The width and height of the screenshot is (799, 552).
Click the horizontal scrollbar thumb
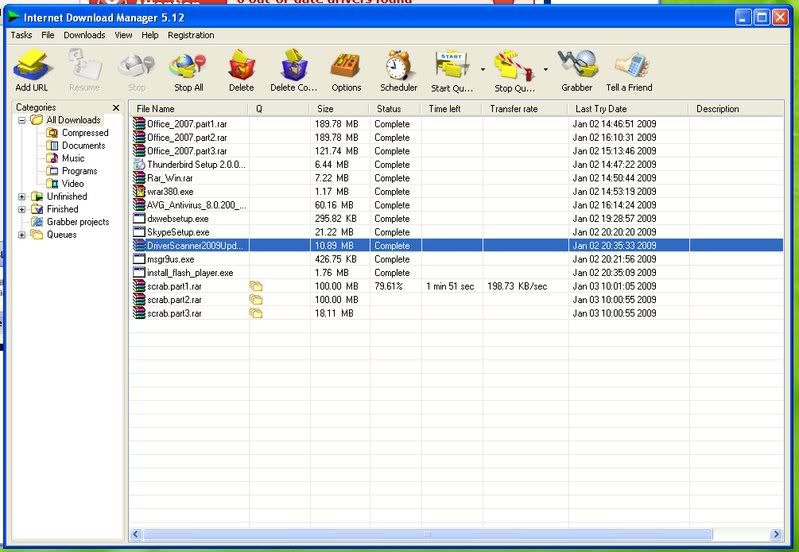click(x=427, y=534)
